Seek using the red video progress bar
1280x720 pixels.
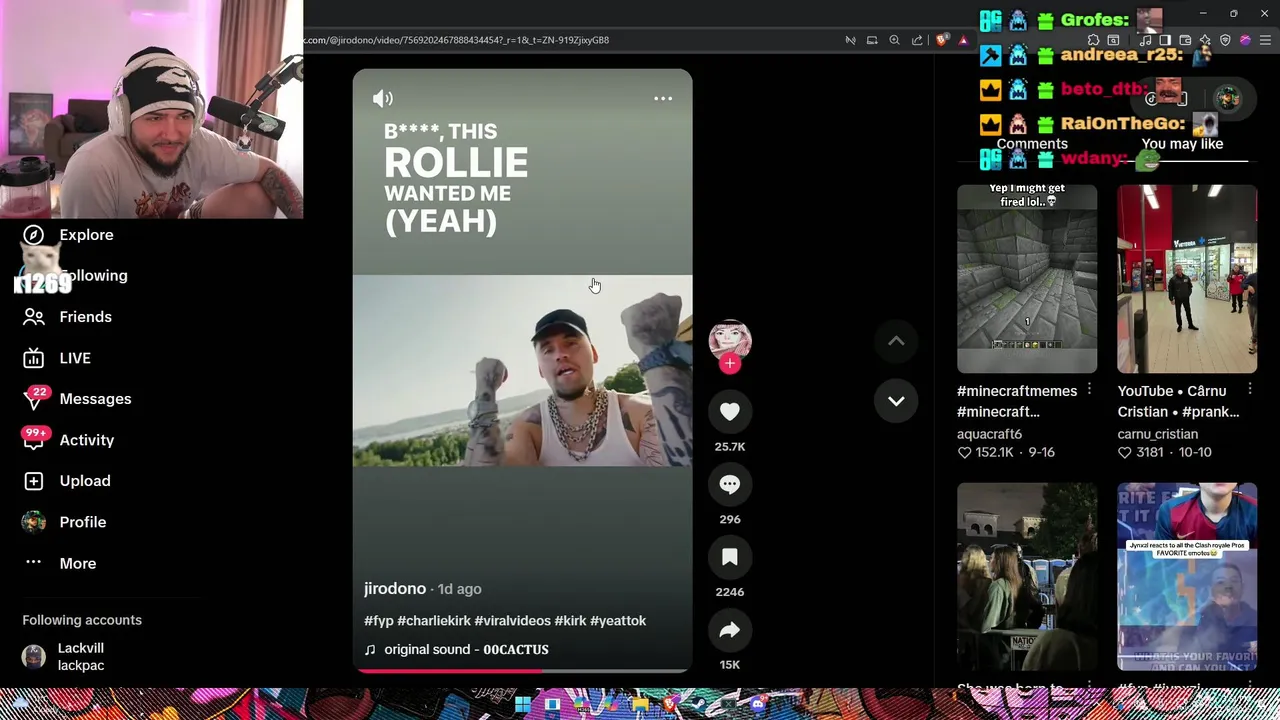tap(522, 671)
